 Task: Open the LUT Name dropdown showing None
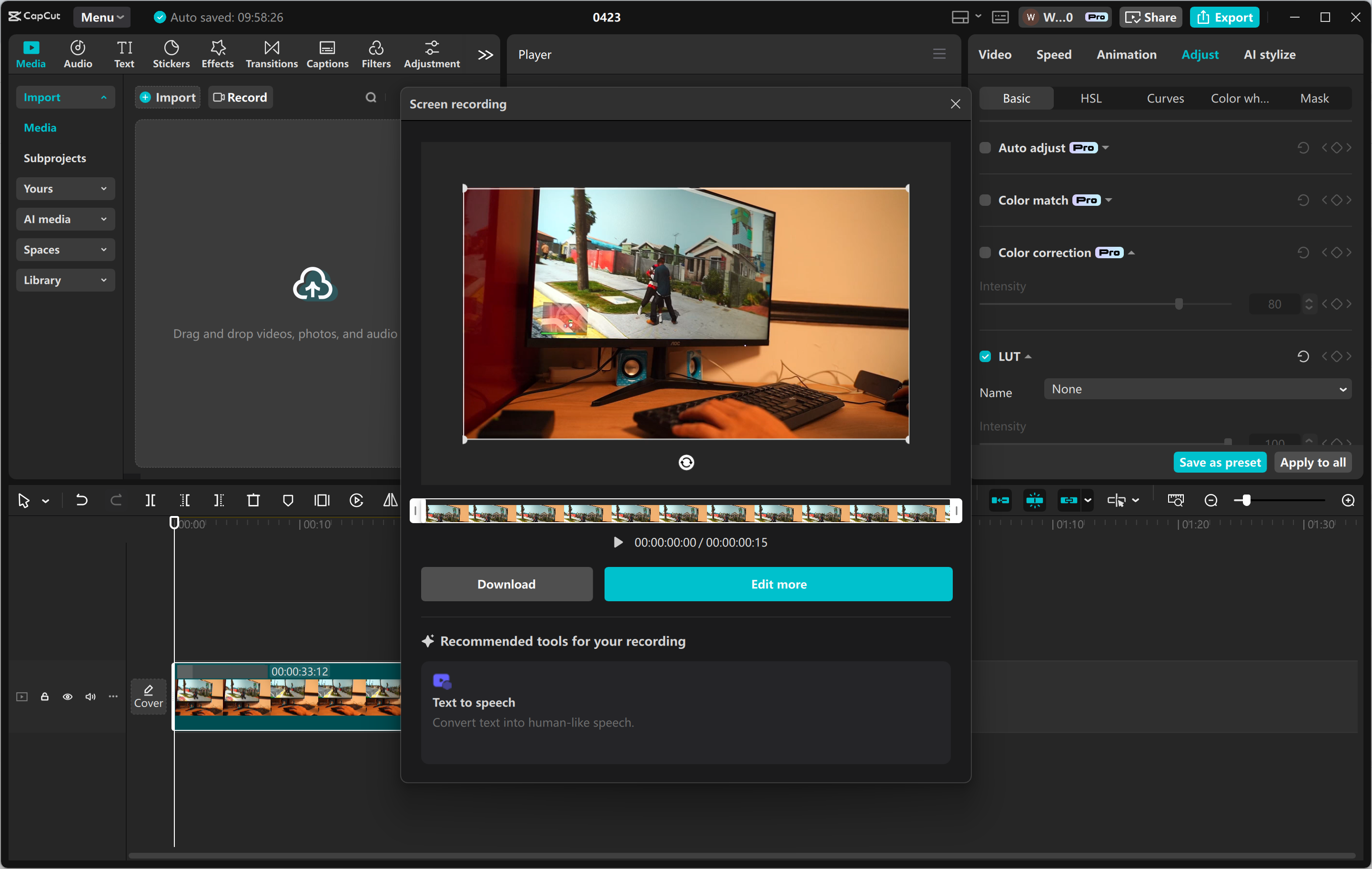[1197, 389]
